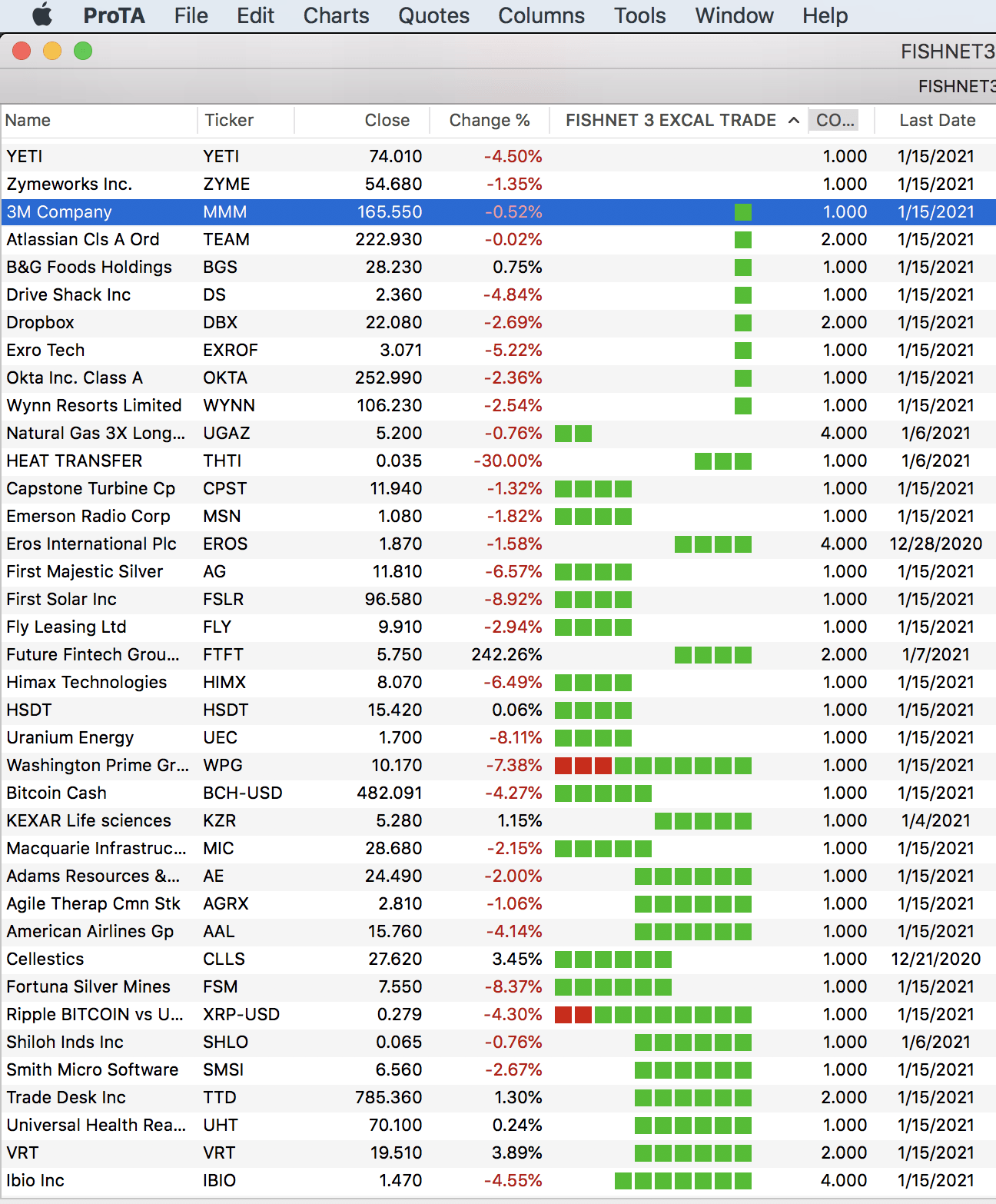Screen dimensions: 996x1204
Task: Select the Fly Leasing Ltd row
Action: pyautogui.click(x=498, y=627)
